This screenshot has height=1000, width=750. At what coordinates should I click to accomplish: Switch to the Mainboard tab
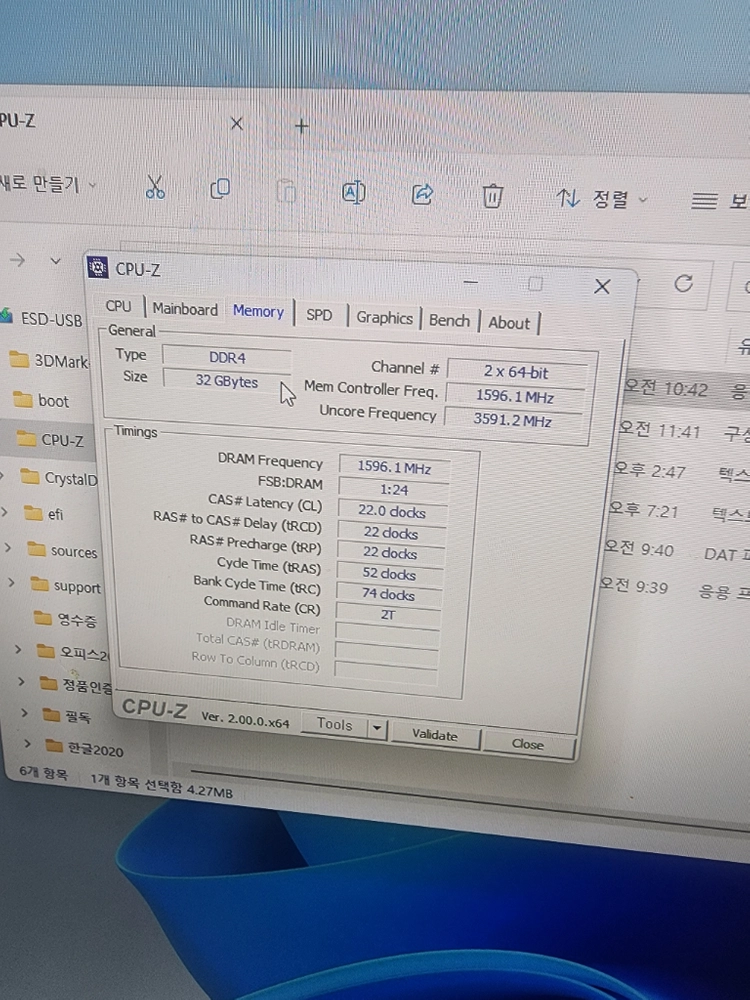click(185, 309)
